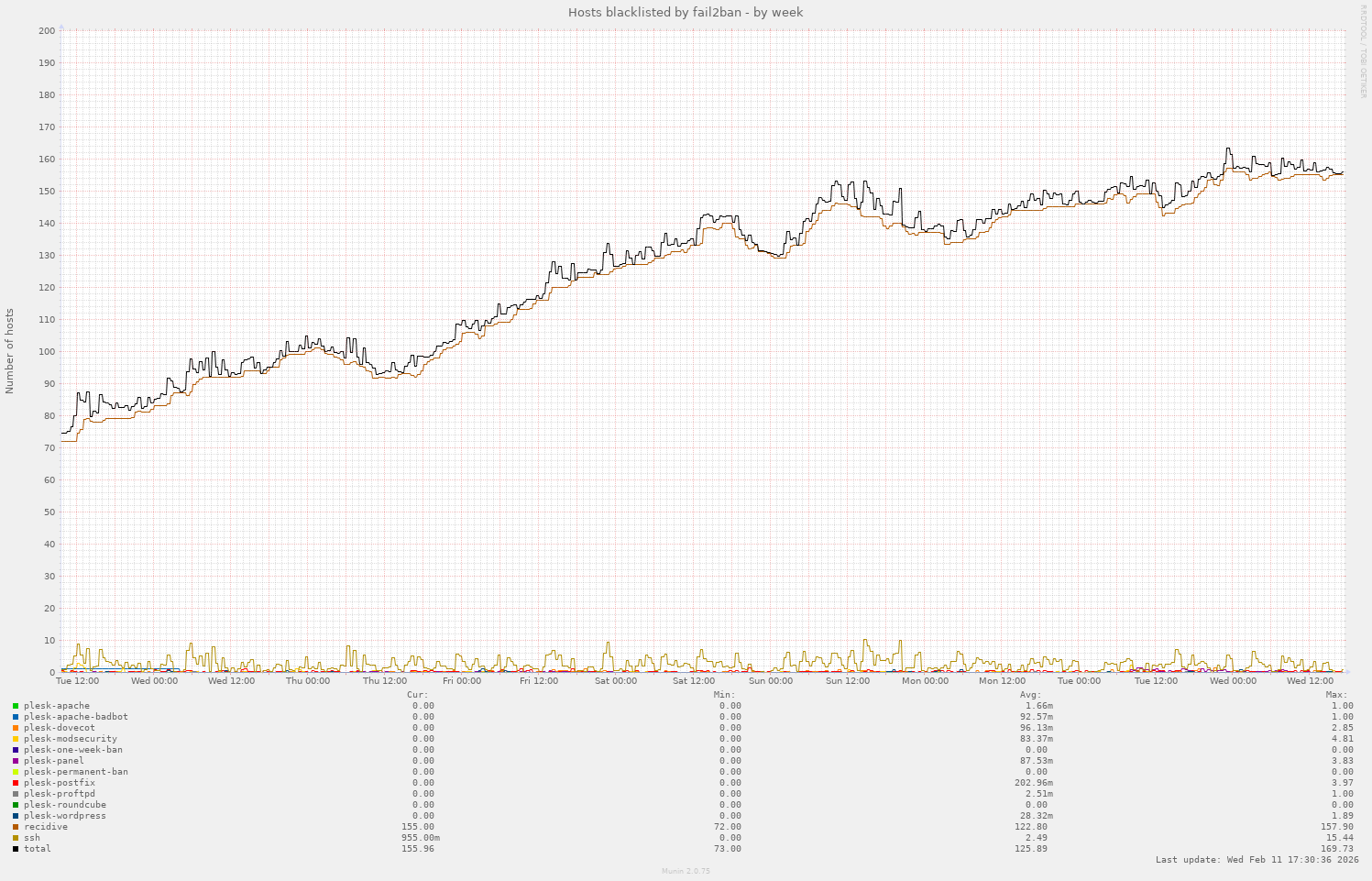Viewport: 1372px width, 881px height.
Task: Click the 'Number of hosts' axis label
Action: coord(10,351)
